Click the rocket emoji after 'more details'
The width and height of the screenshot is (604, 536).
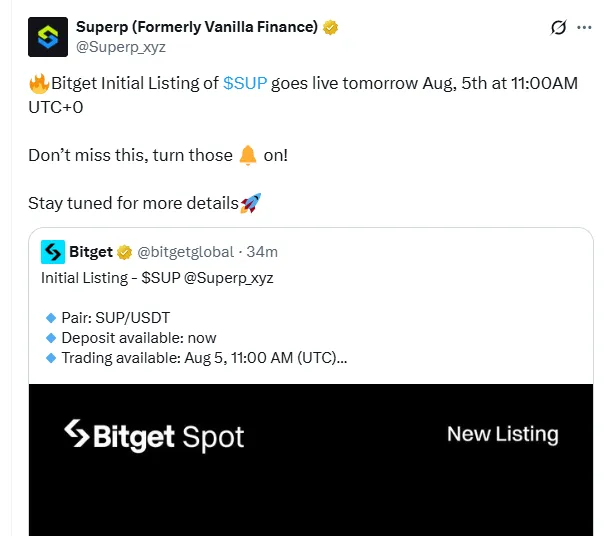250,203
